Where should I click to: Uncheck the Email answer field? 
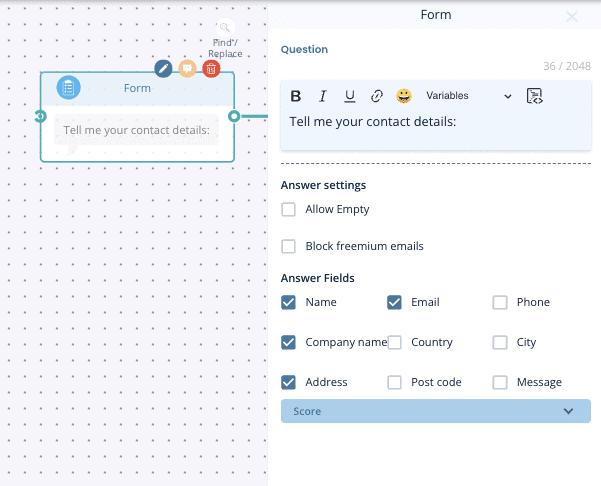pos(394,302)
